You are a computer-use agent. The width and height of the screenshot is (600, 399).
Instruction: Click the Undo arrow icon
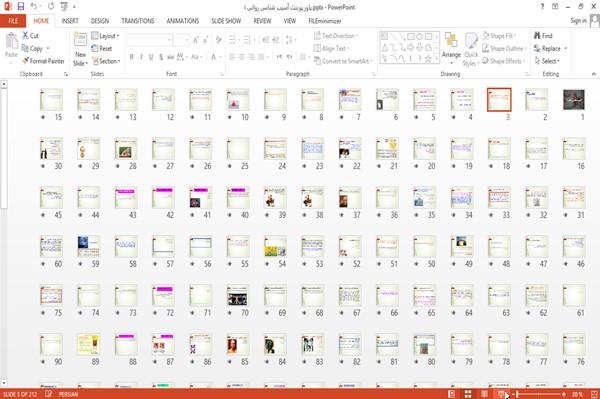[x=33, y=6]
